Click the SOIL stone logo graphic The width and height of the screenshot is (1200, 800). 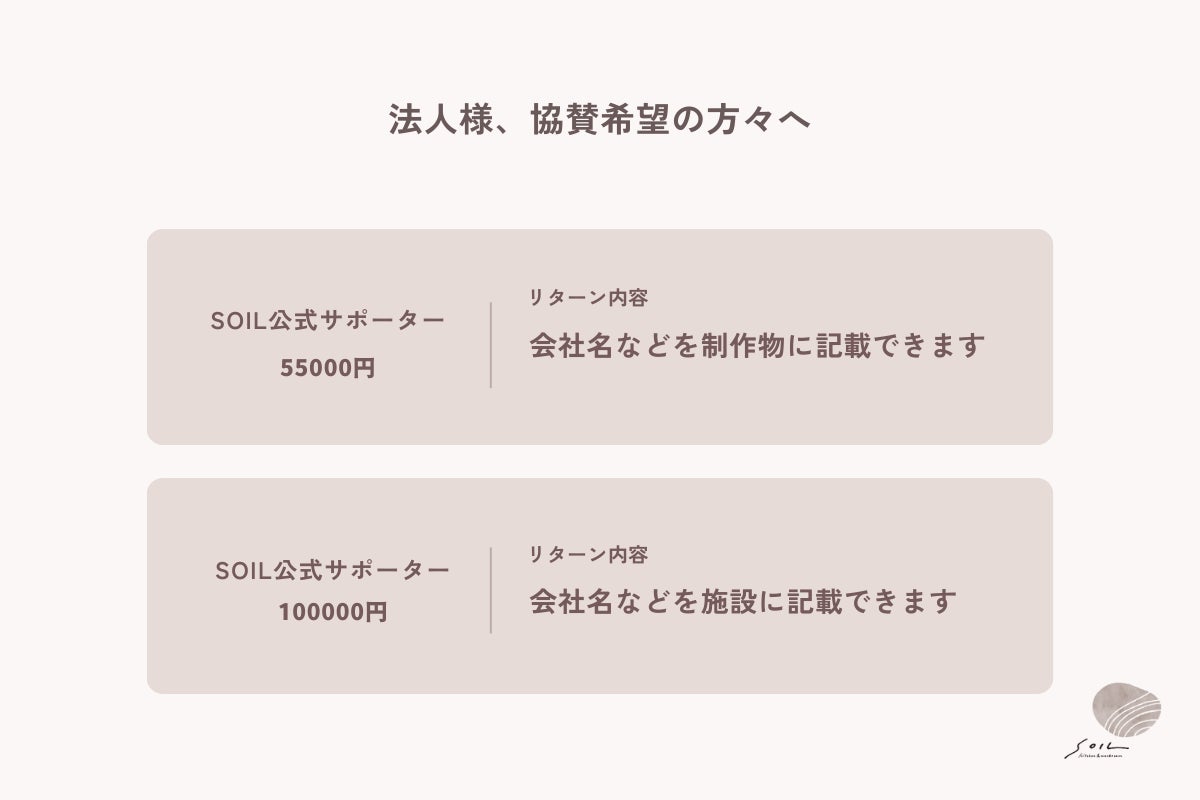coord(1127,714)
